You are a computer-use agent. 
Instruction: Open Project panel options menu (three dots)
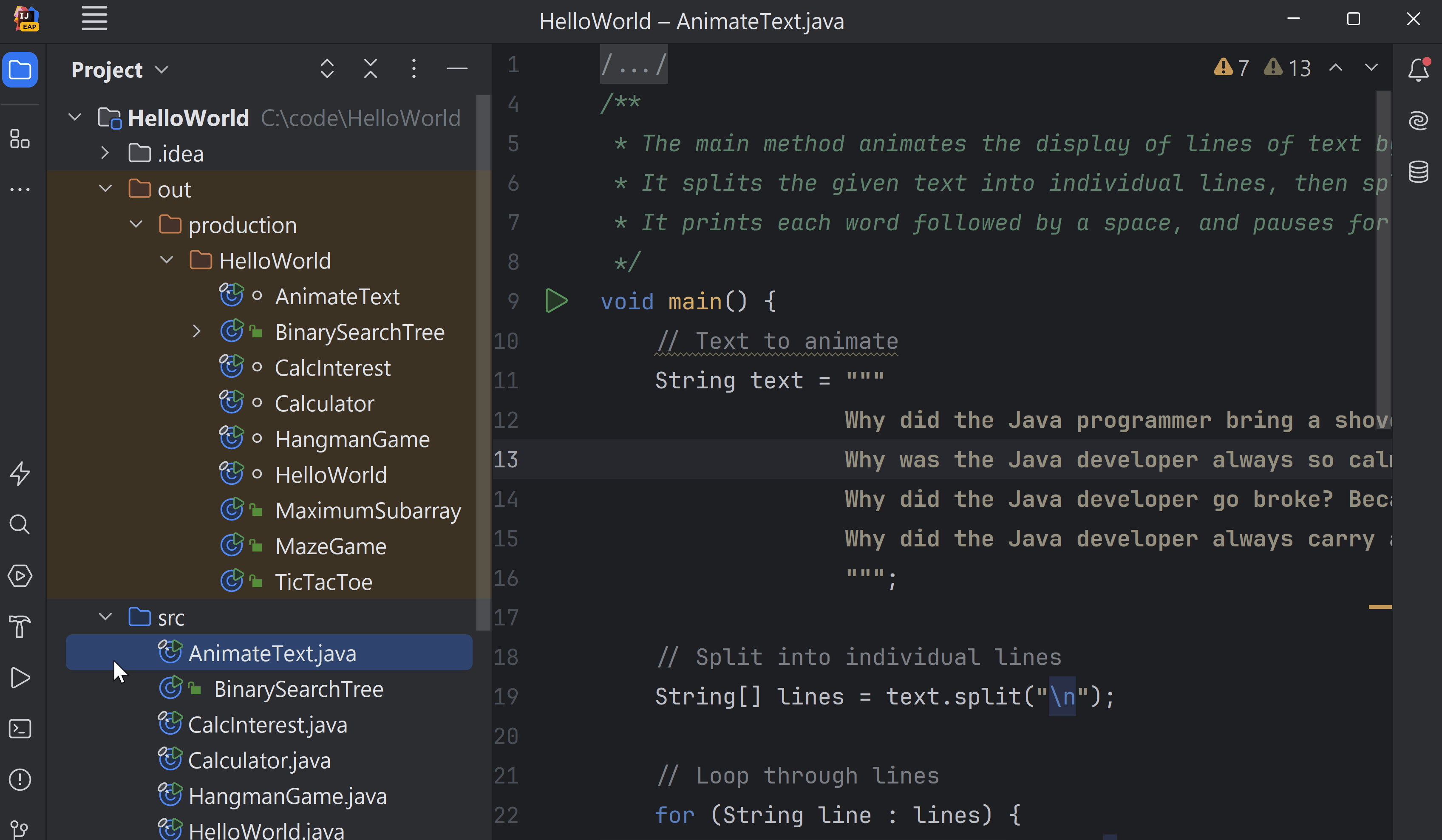pyautogui.click(x=414, y=69)
